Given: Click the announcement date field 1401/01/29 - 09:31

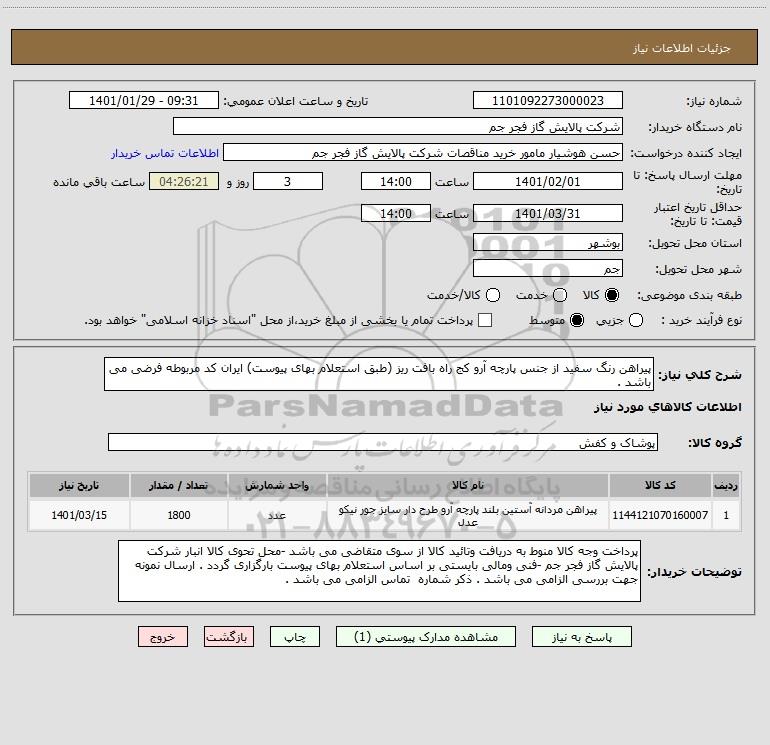Looking at the screenshot, I should (143, 100).
